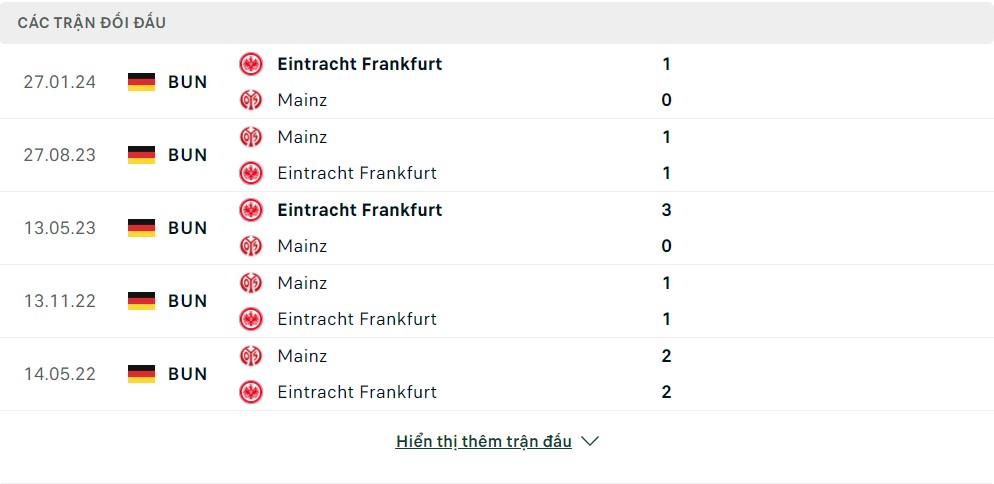This screenshot has height=484, width=994.
Task: Click Mainz crest in 27.08.23 match
Action: point(251,137)
